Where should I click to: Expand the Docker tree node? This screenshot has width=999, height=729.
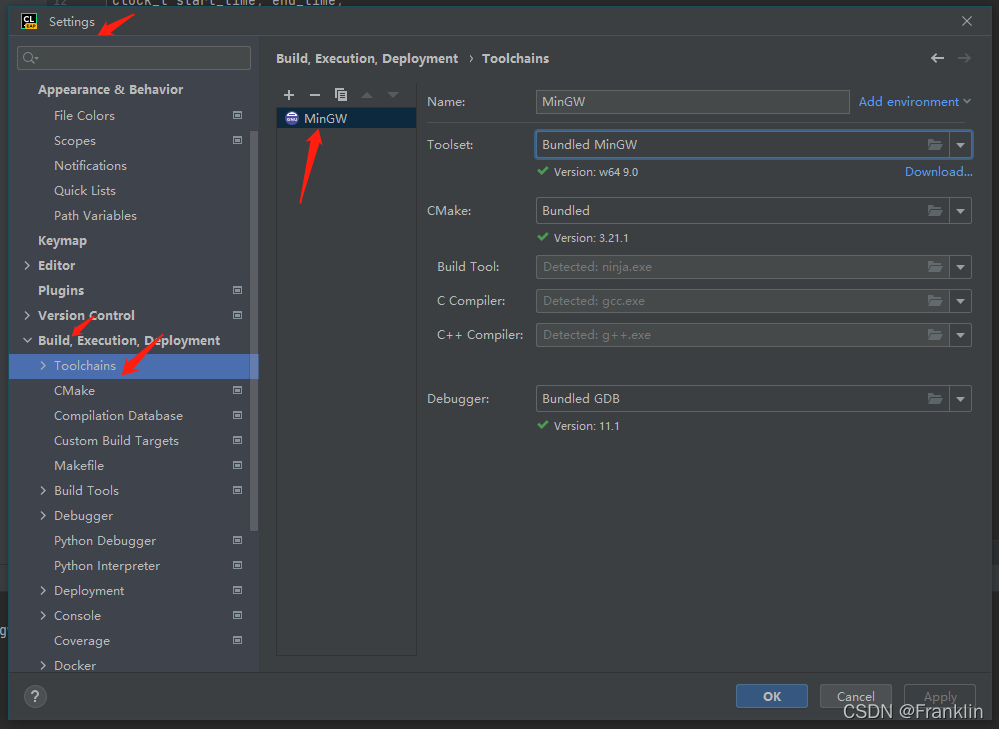pyautogui.click(x=43, y=665)
